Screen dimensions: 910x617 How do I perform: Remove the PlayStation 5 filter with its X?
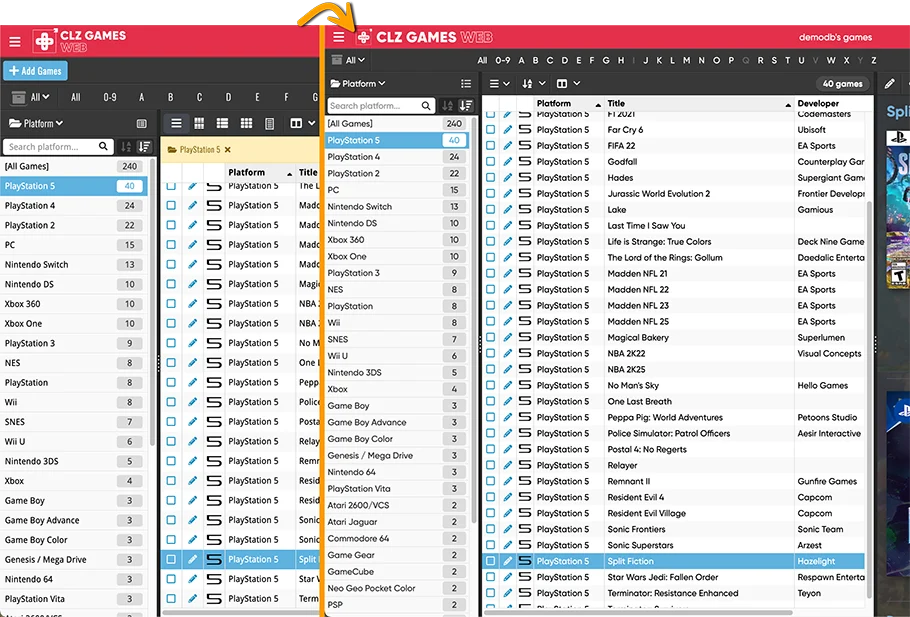[x=228, y=150]
